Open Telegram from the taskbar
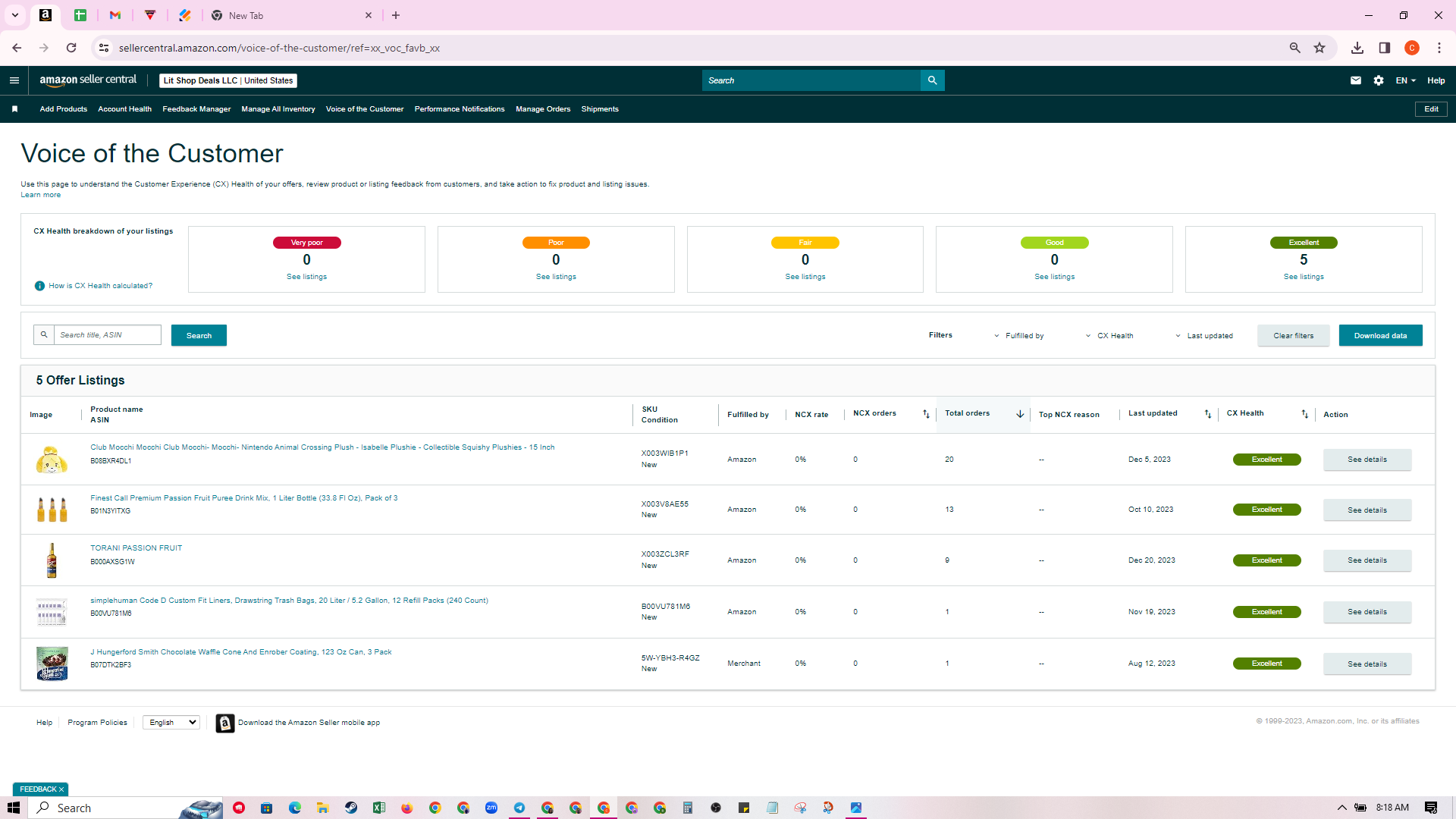The image size is (1456, 819). click(x=519, y=808)
